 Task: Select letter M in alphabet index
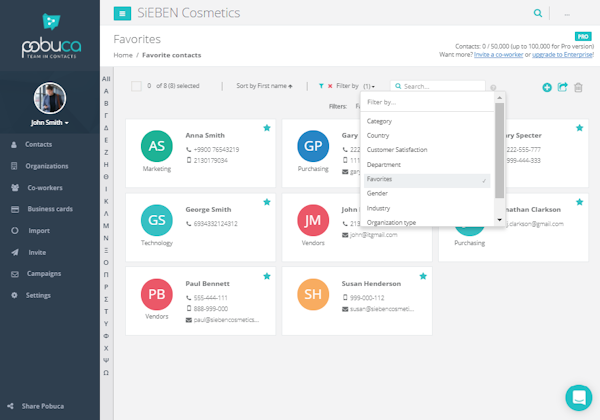tap(106, 226)
